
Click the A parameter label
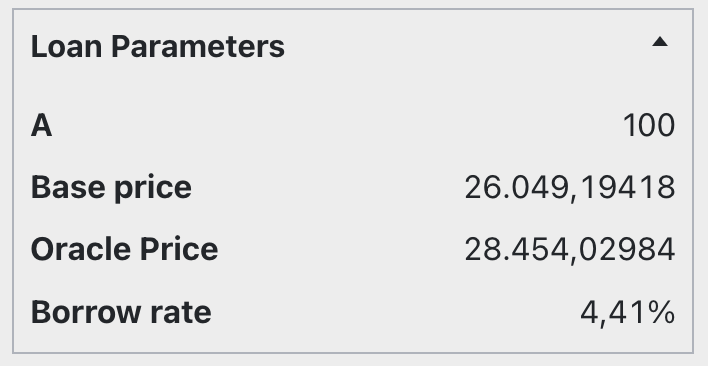(x=41, y=125)
